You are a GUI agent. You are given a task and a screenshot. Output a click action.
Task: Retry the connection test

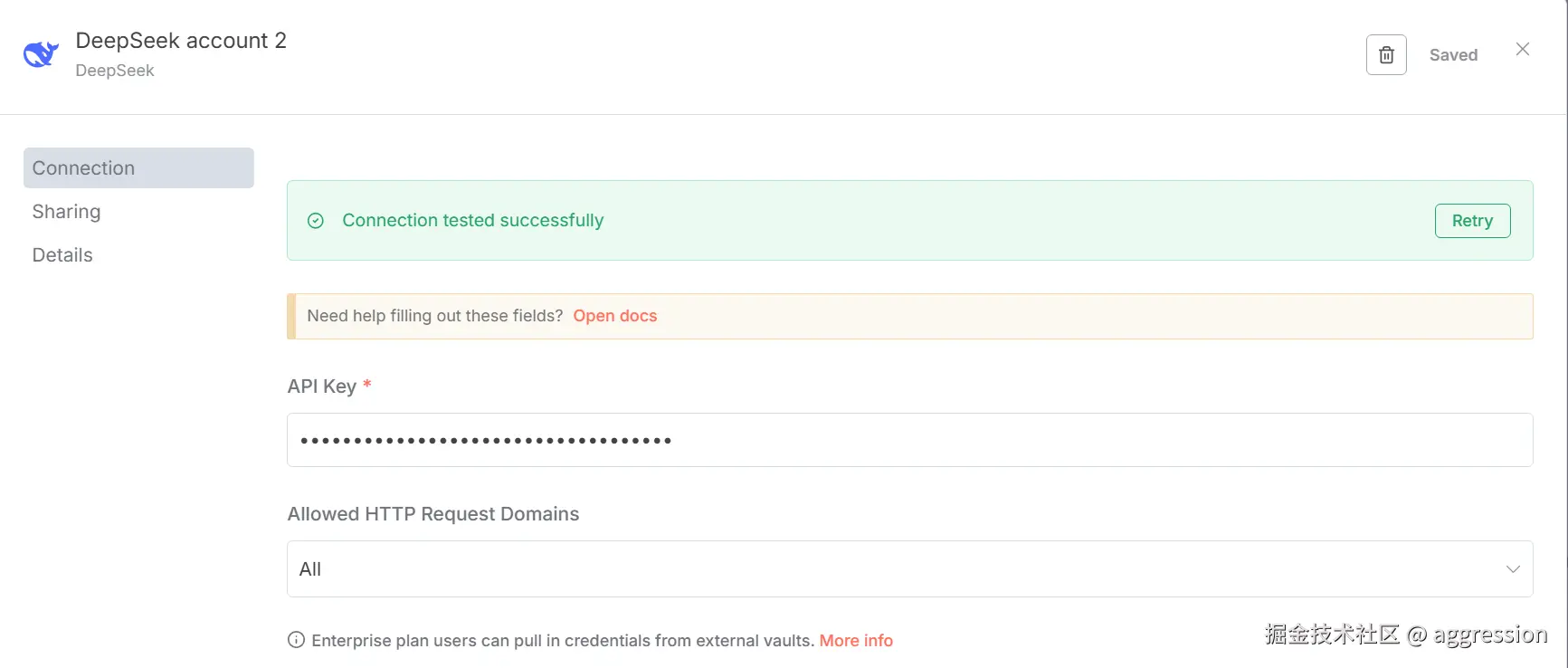coord(1472,221)
